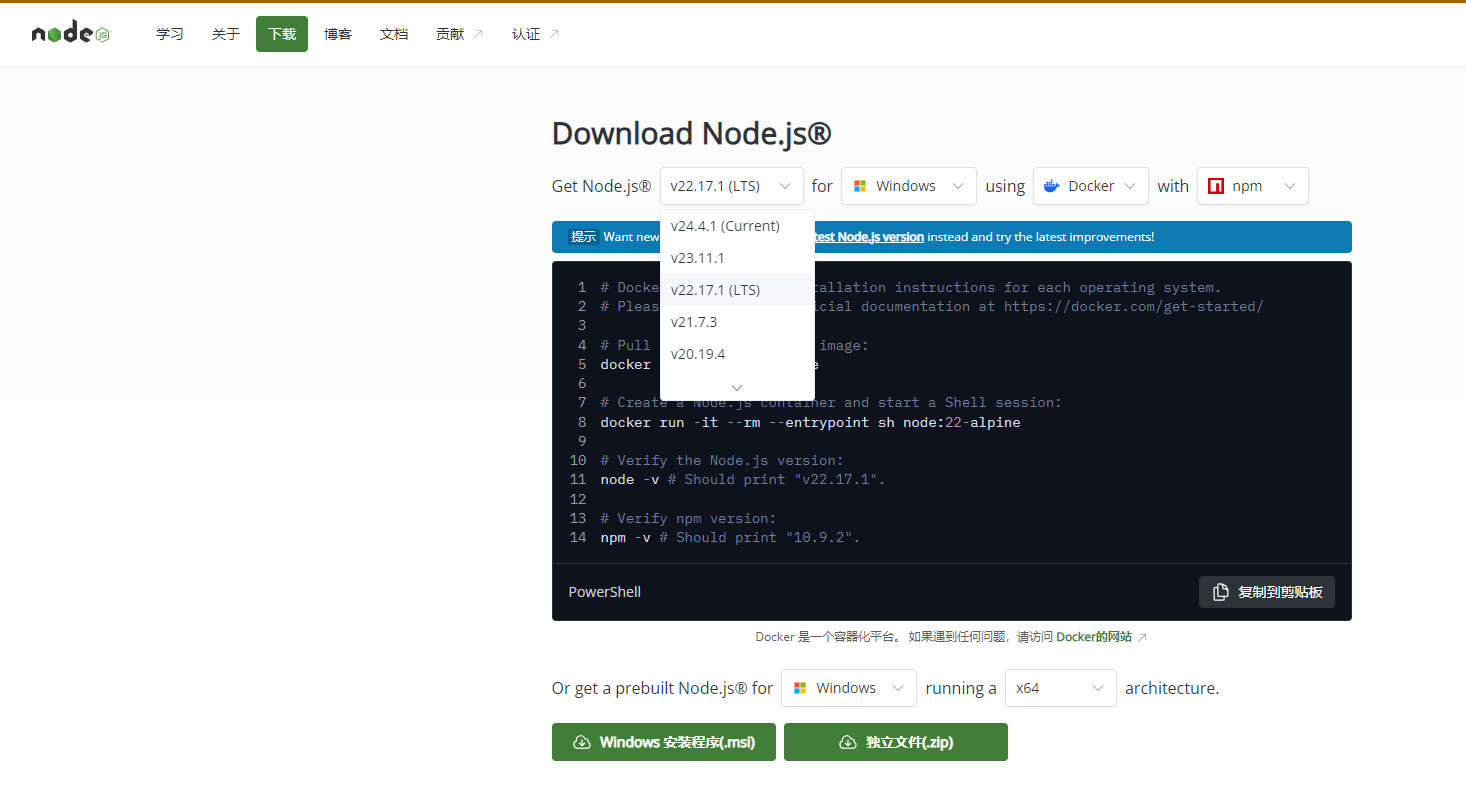Click the npm -v command on line 14

point(730,537)
